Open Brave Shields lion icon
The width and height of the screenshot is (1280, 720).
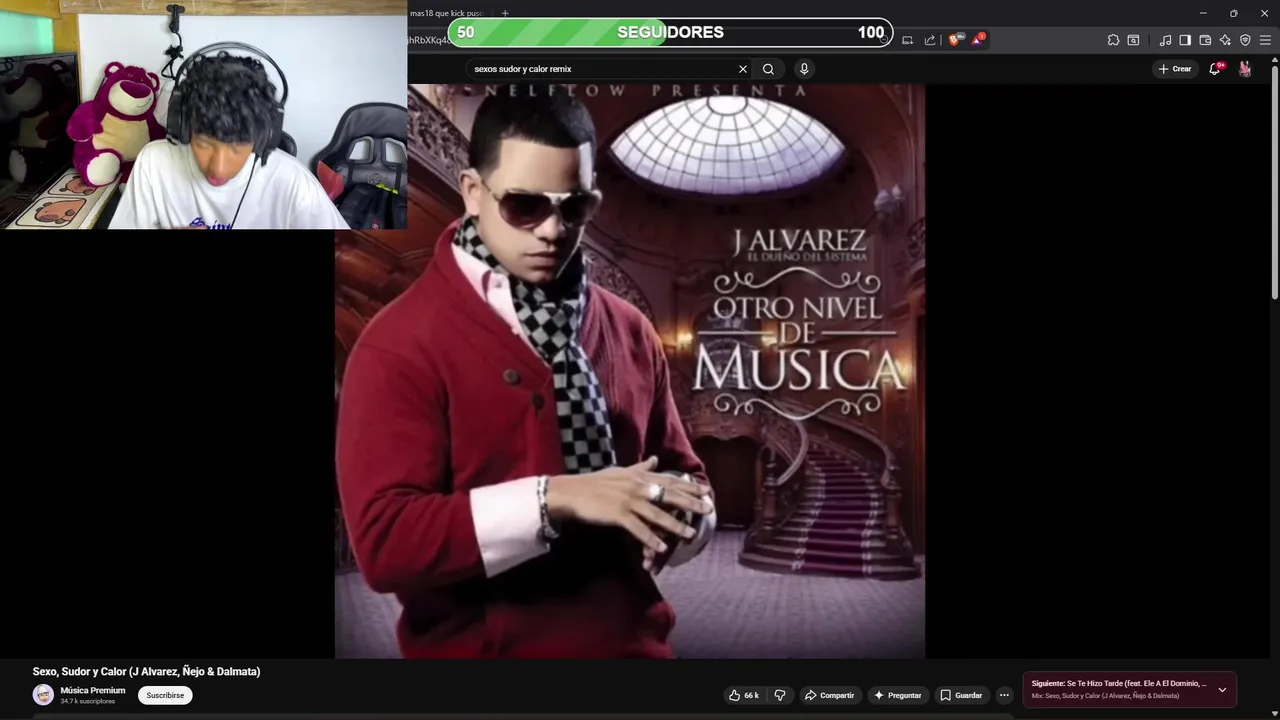954,40
